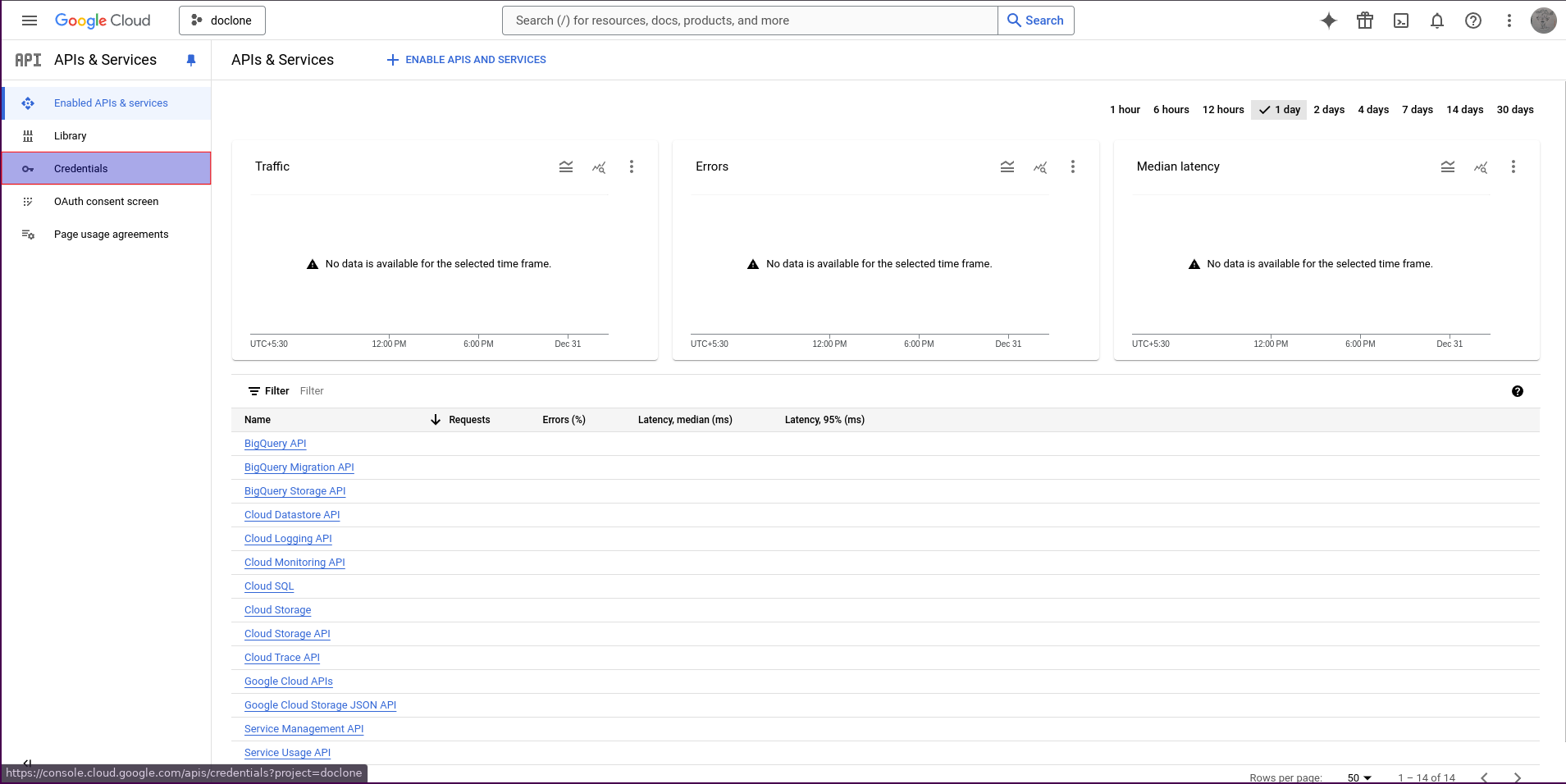Choose the 30 days time range
The width and height of the screenshot is (1566, 784).
1514,110
